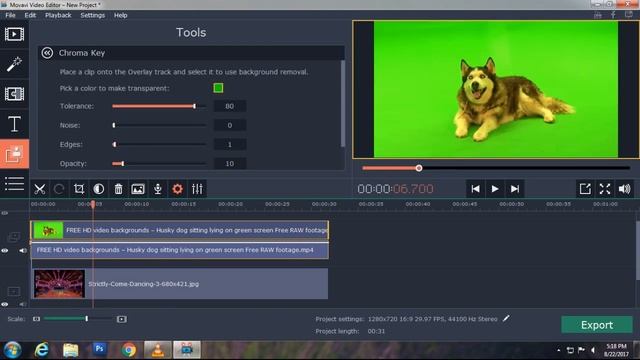Viewport: 640px width, 360px height.
Task: Open Photoshop from the taskbar
Action: pos(99,349)
